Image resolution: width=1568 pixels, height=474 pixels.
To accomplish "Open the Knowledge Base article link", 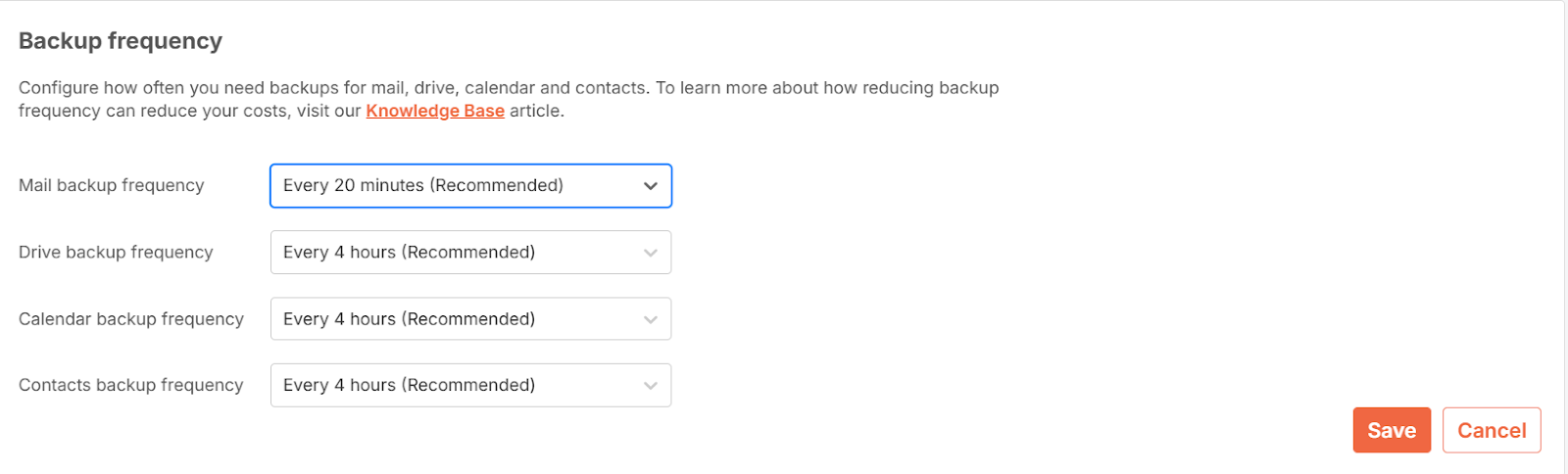I will coord(435,111).
